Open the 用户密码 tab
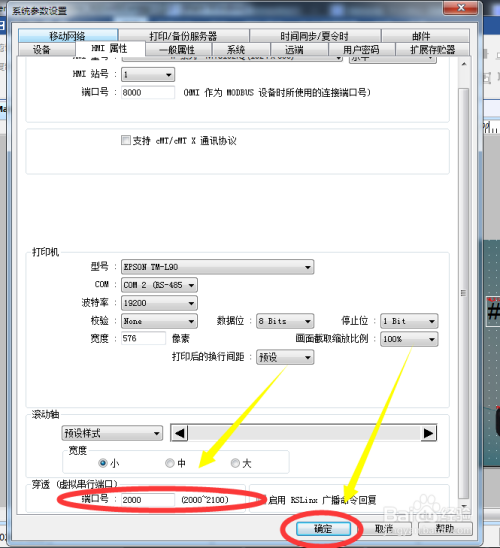Viewport: 500px width, 548px height. tap(362, 49)
